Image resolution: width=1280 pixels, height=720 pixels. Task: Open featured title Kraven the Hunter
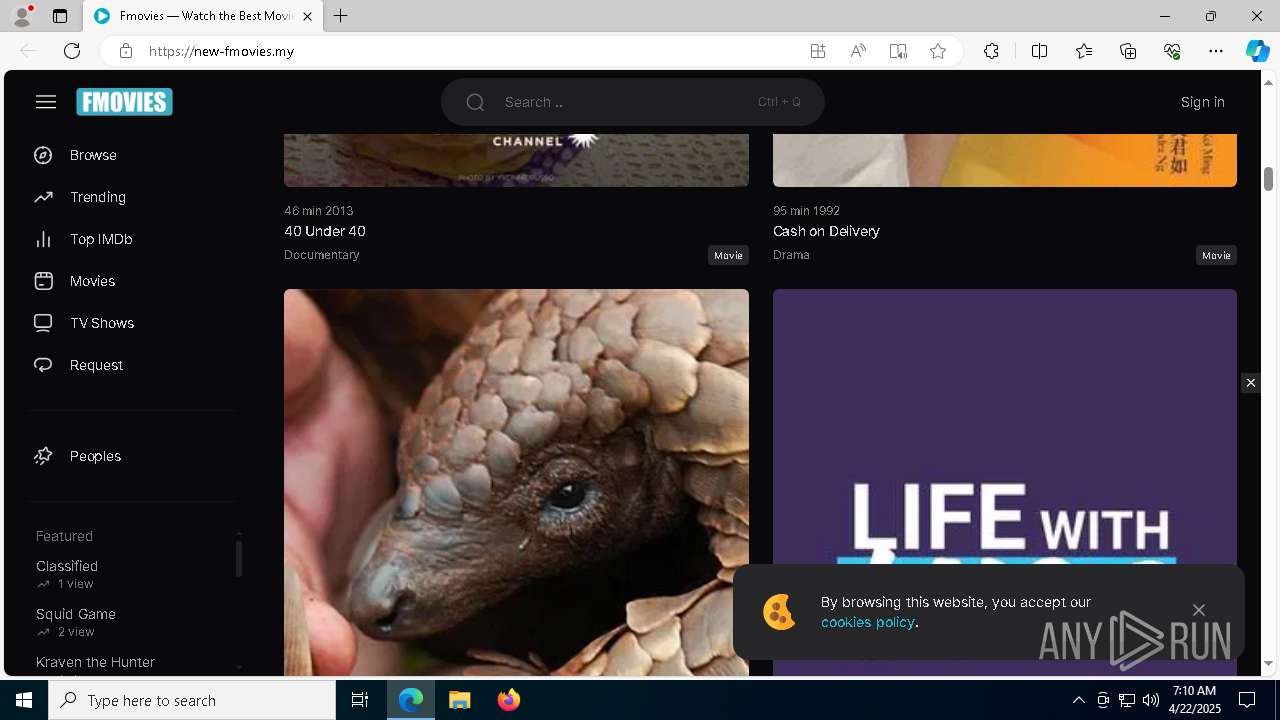pos(95,662)
